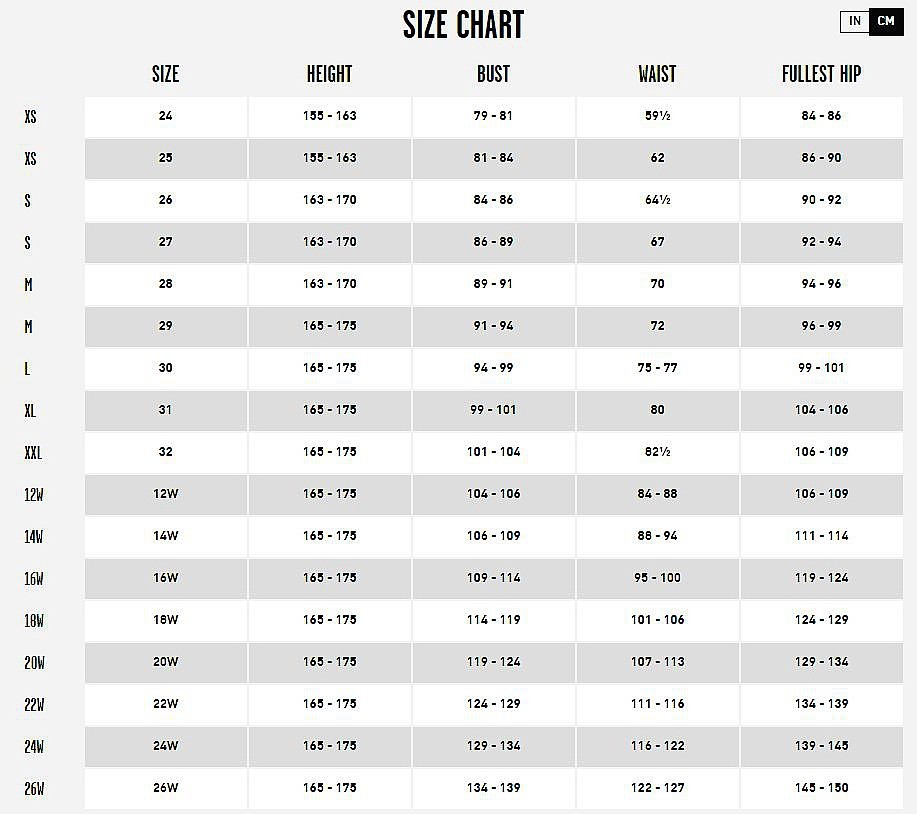This screenshot has width=917, height=814.
Task: Click the height 155 - 163 cell for size 25
Action: point(330,158)
